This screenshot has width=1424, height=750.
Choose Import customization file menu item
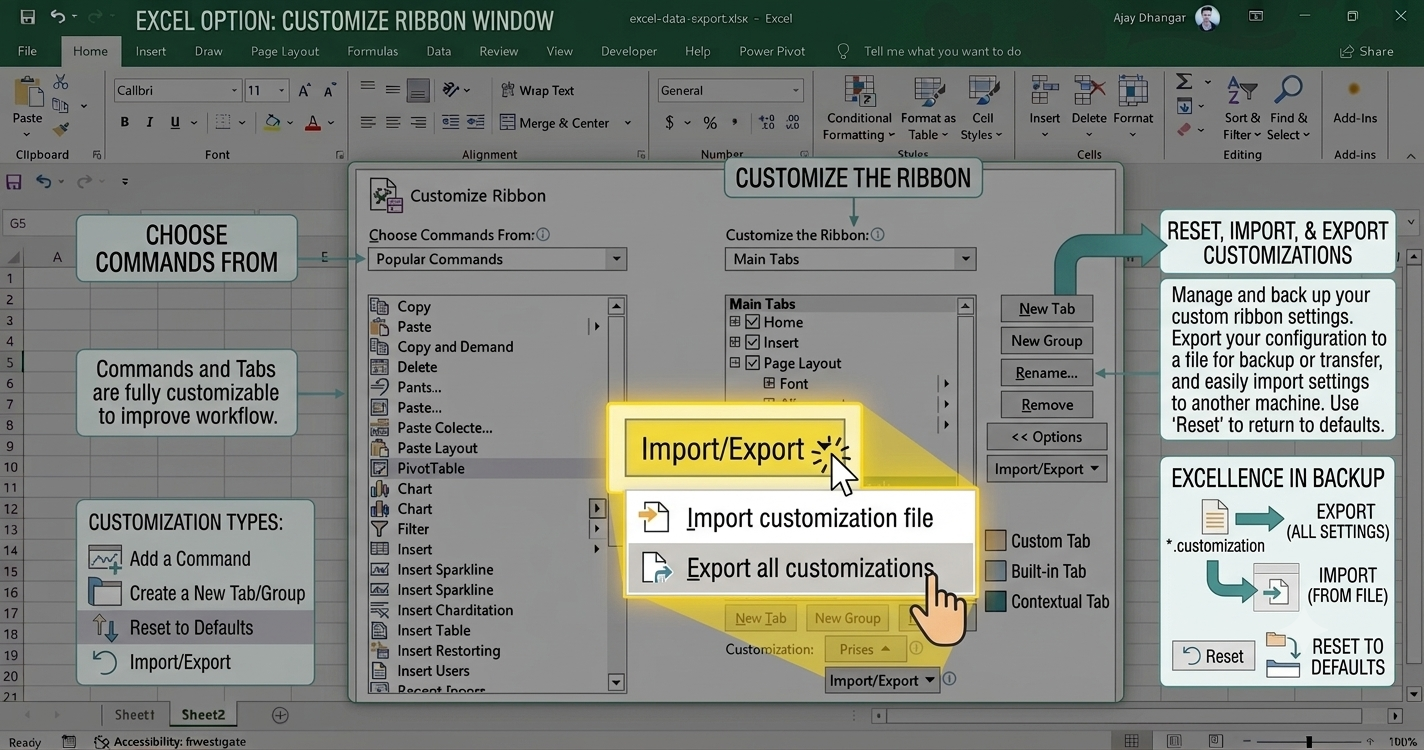pos(800,518)
